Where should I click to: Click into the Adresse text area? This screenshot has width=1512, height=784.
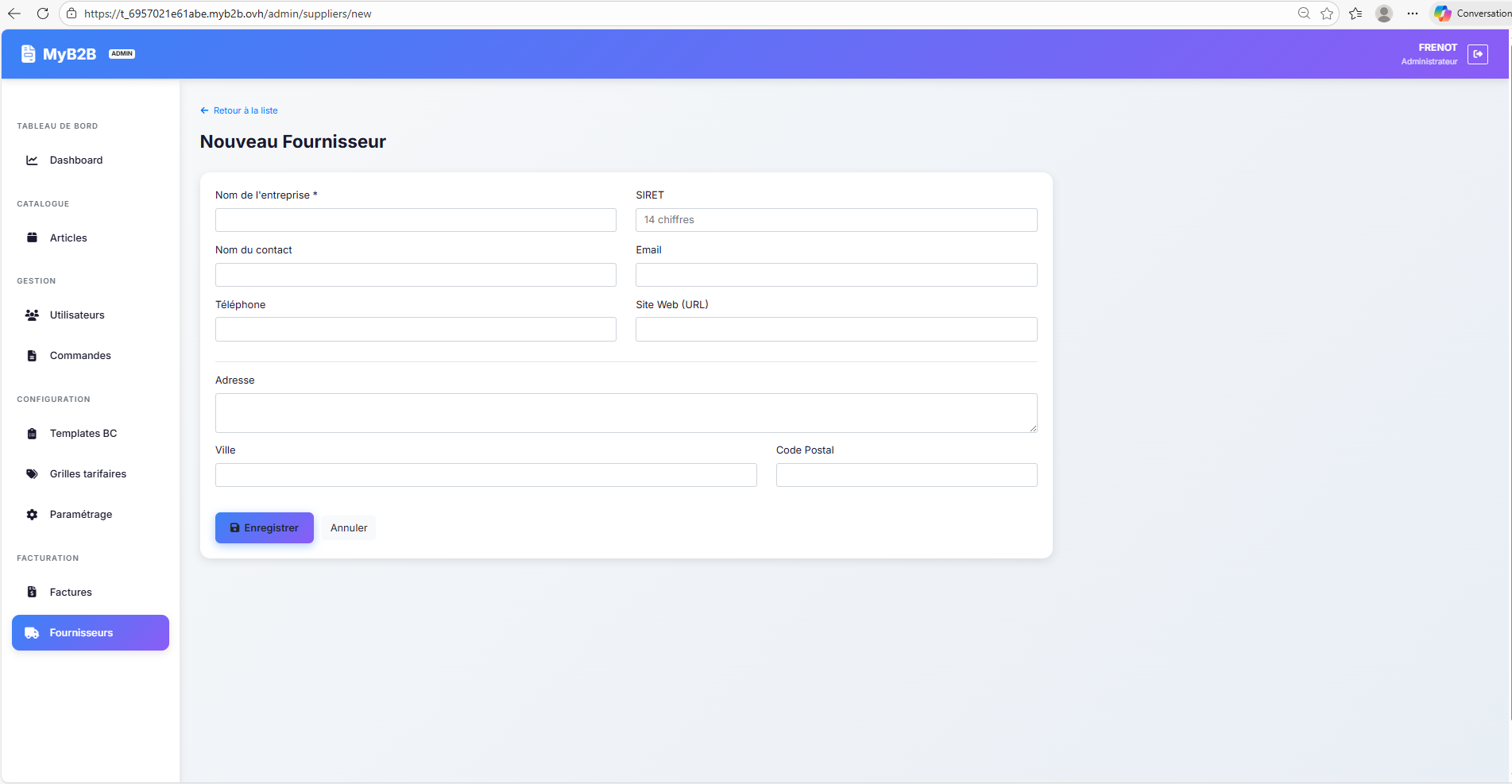click(625, 413)
